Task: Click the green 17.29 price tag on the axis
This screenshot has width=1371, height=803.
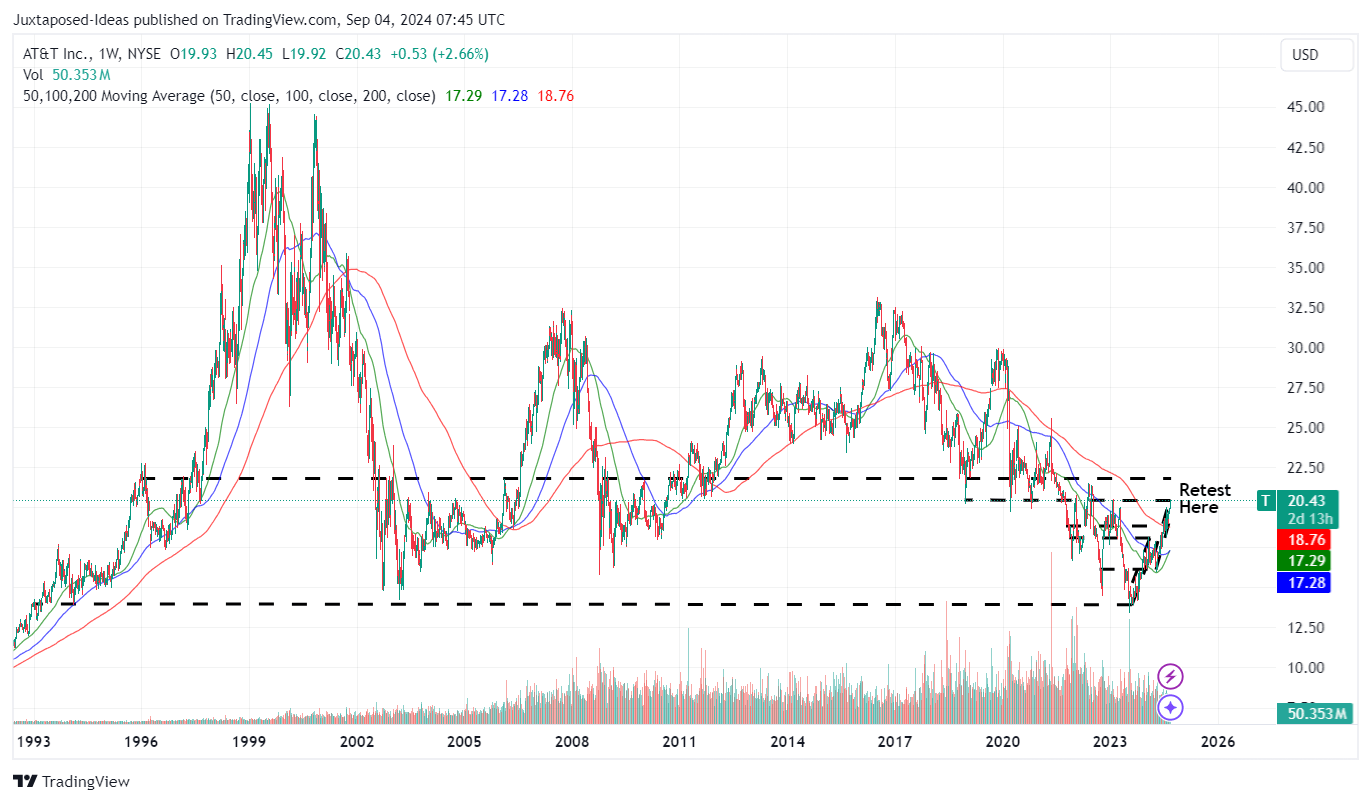Action: (1303, 561)
